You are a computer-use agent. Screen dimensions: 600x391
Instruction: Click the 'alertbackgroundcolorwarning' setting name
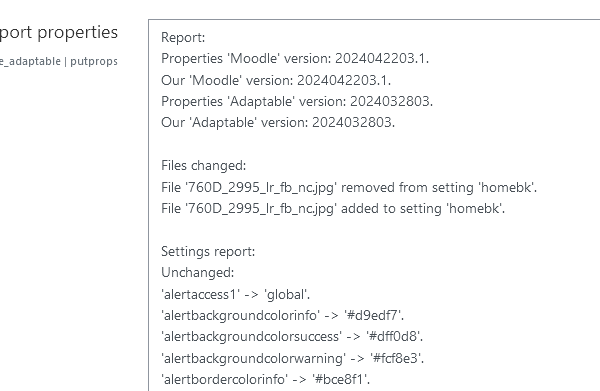254,358
